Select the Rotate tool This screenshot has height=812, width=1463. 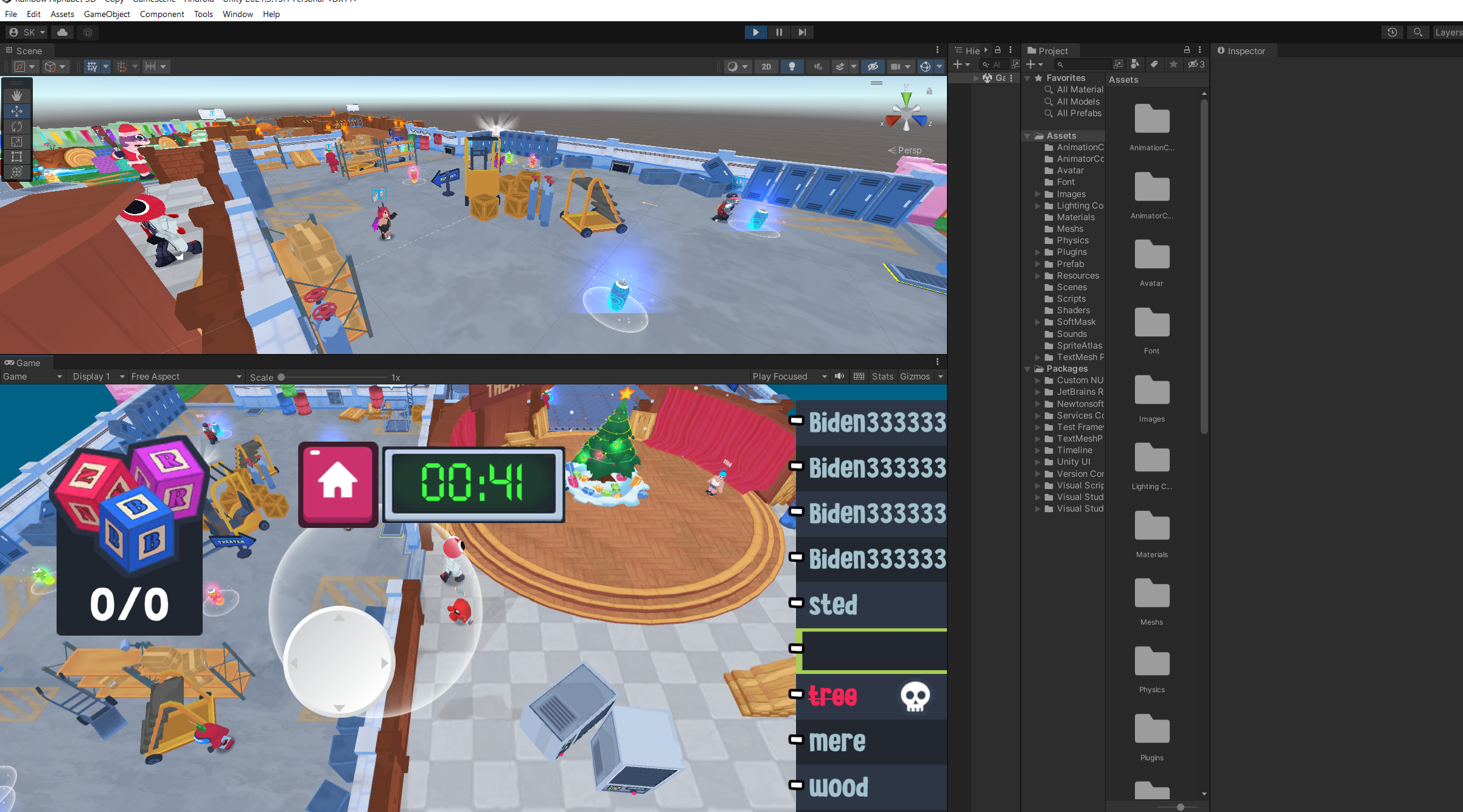click(x=16, y=126)
